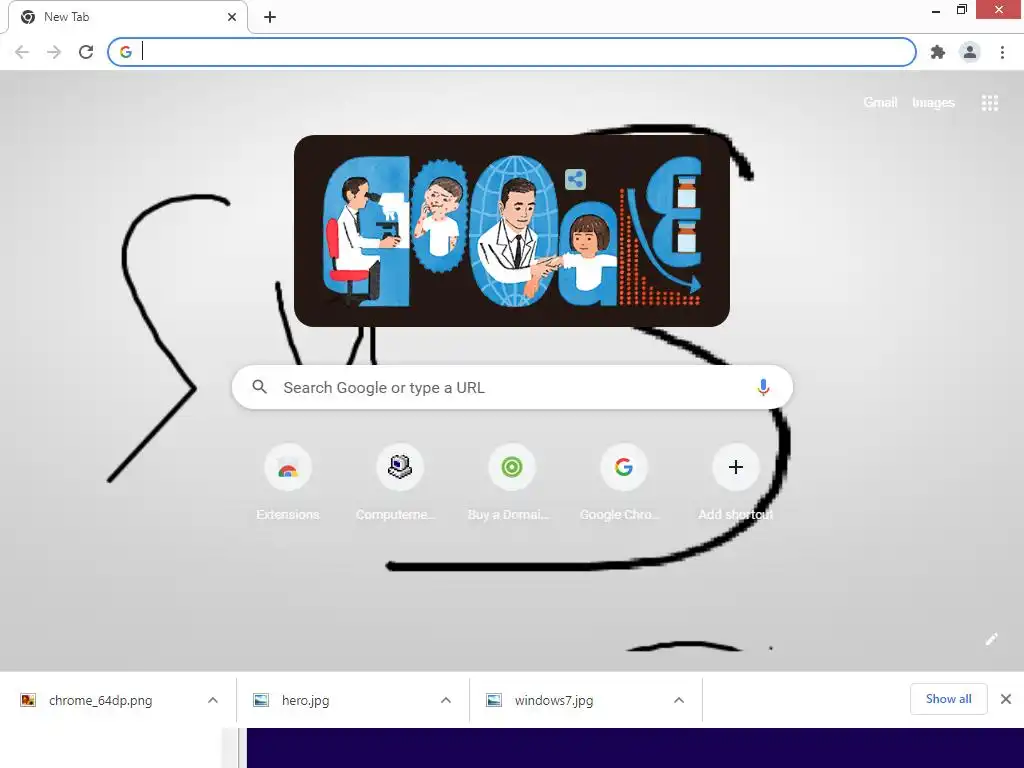Go forward with the forward arrow
The width and height of the screenshot is (1024, 768).
[54, 52]
